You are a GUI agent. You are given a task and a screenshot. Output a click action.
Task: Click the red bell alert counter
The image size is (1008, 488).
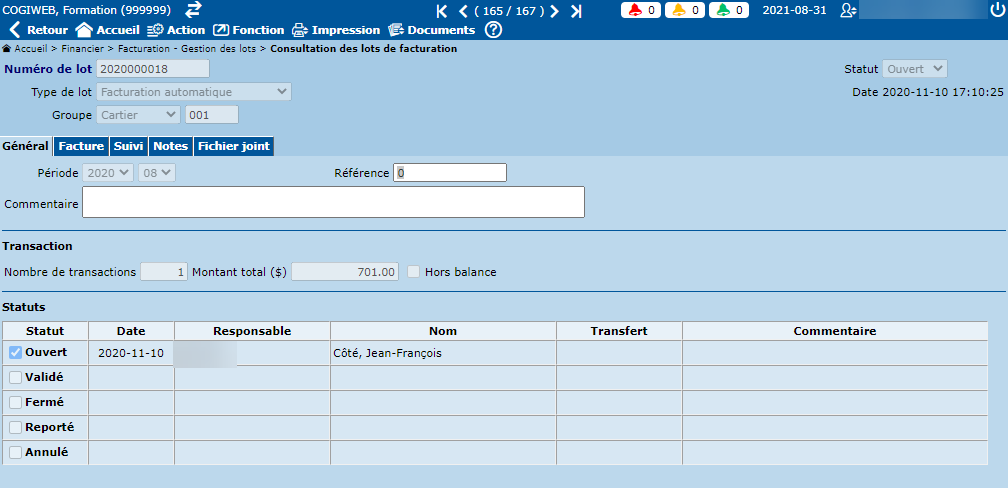(x=640, y=10)
